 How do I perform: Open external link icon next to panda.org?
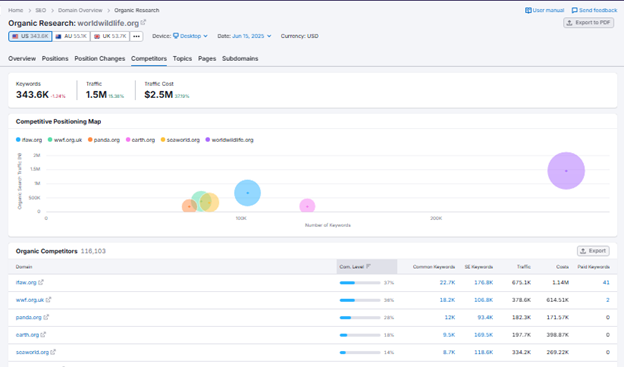46,317
